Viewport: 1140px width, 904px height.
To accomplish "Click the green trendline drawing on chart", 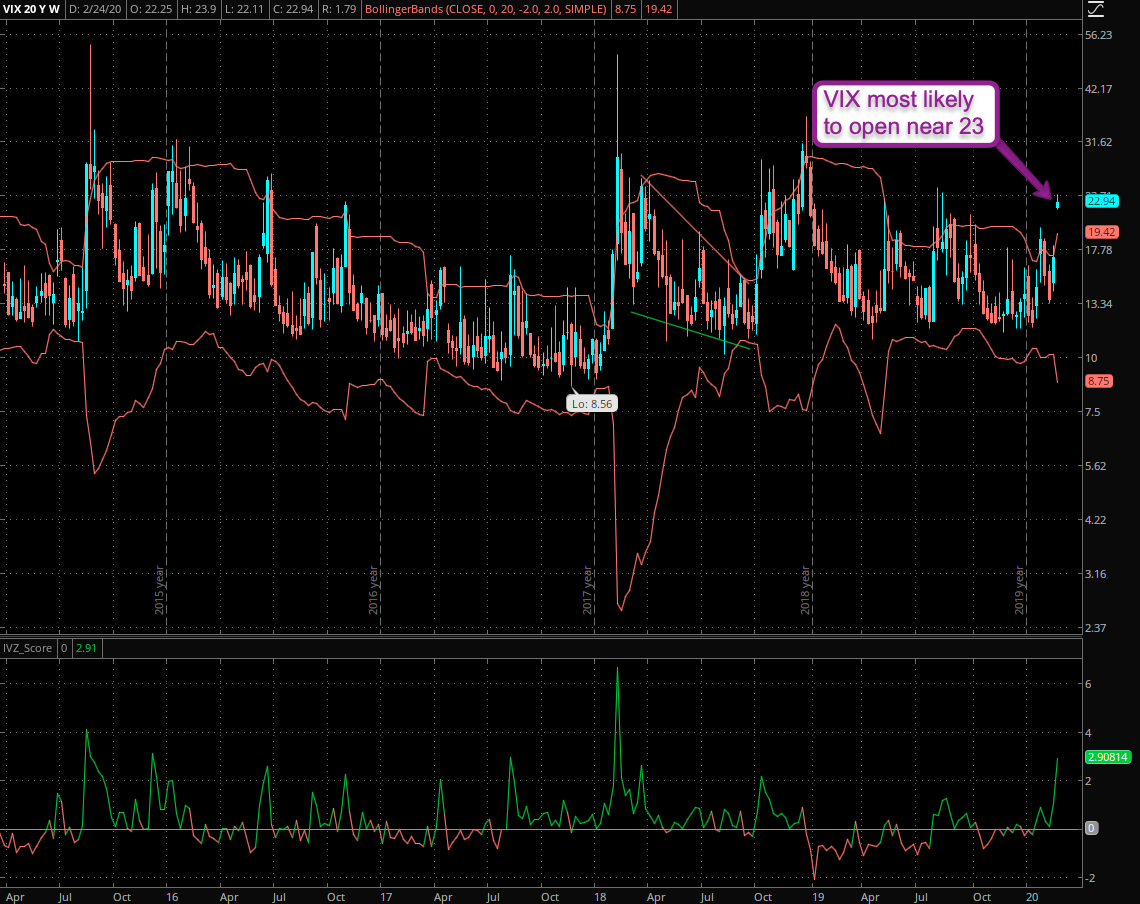I will [690, 332].
